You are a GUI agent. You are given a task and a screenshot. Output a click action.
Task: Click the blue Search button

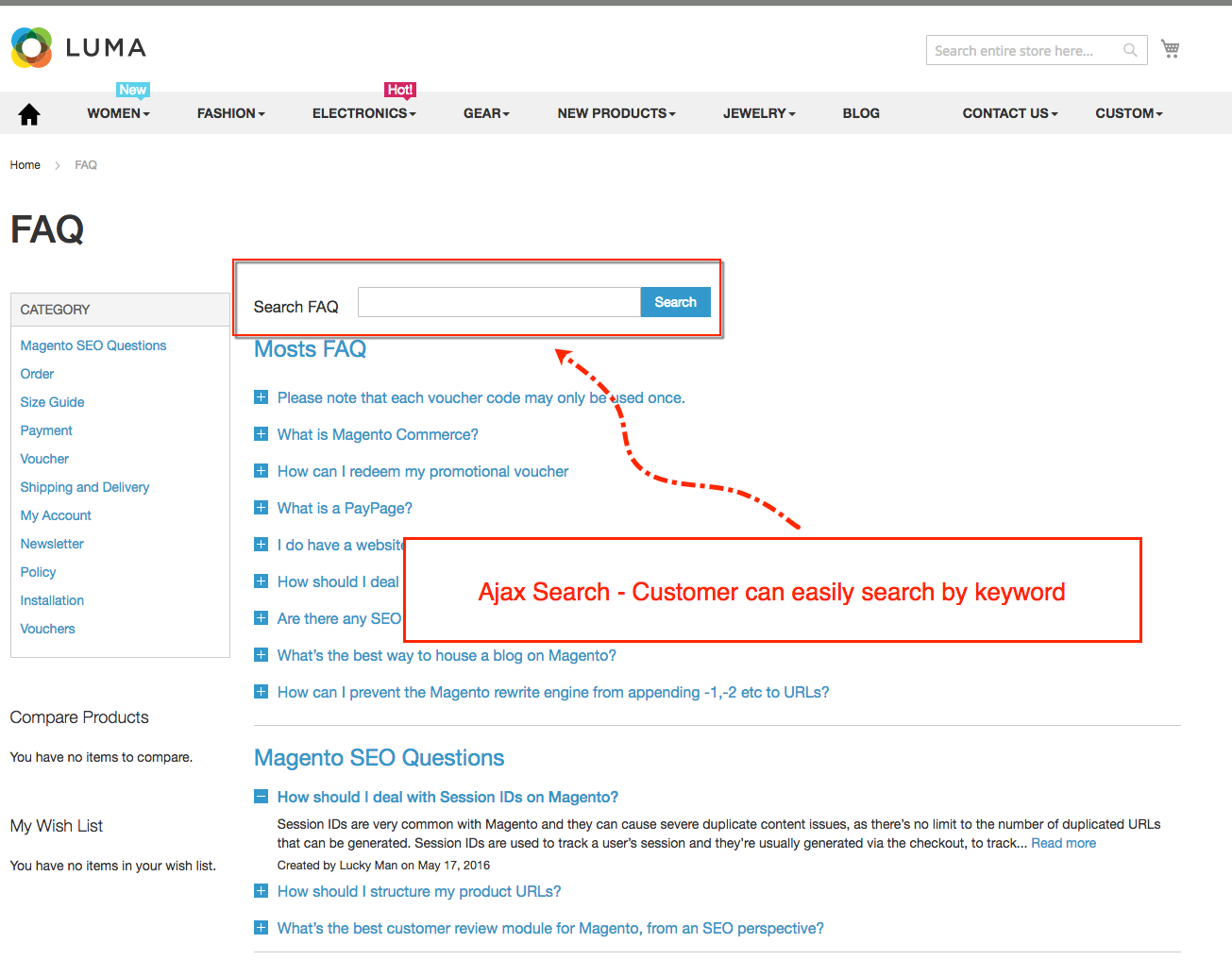(675, 301)
